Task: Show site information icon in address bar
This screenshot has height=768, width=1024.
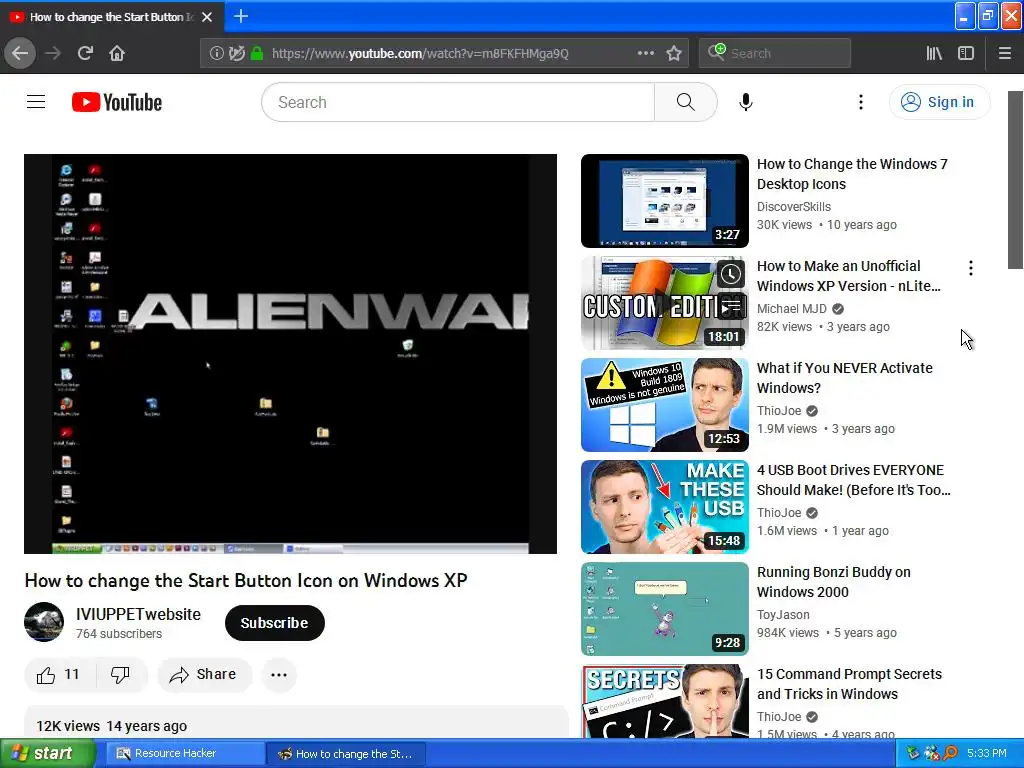Action: (216, 54)
